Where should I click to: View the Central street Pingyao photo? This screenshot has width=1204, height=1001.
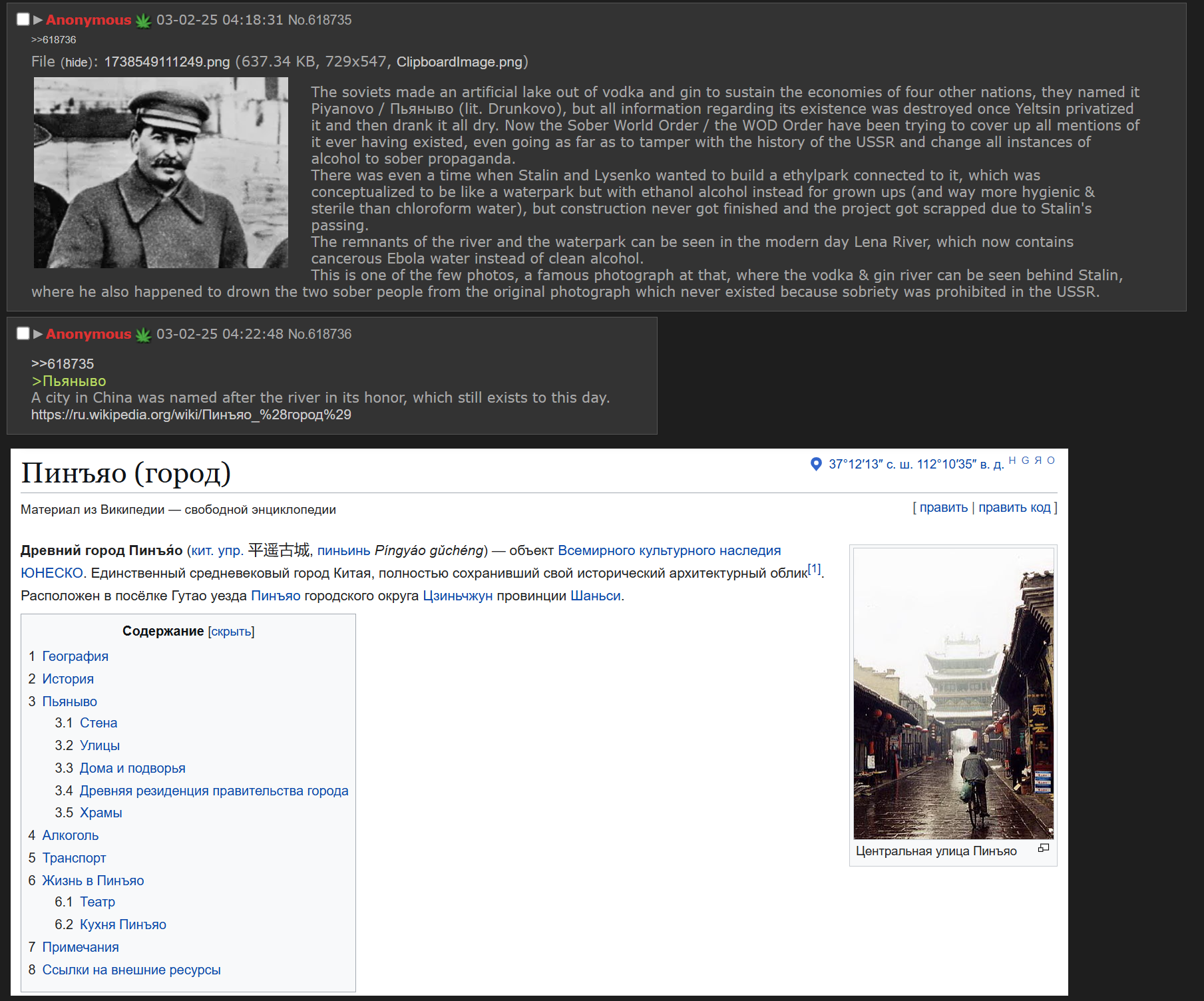tap(953, 693)
